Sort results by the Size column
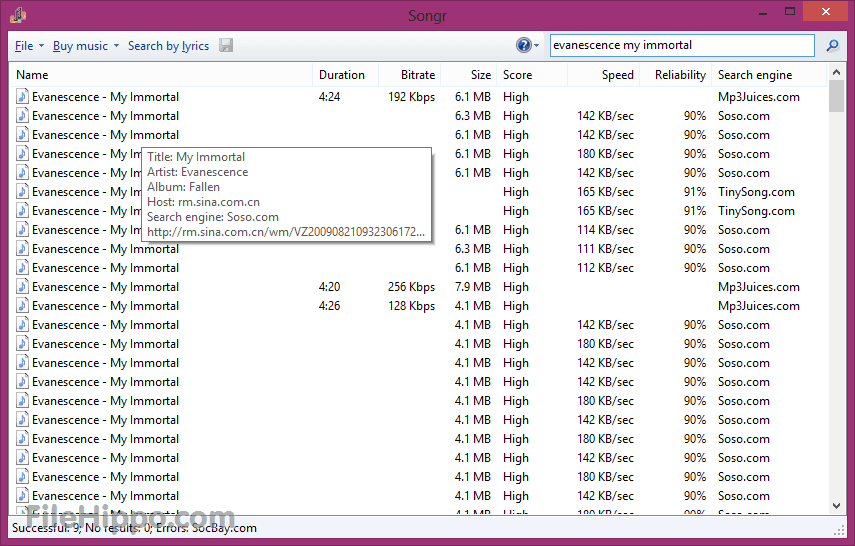Viewport: 855px width, 546px height. pos(469,75)
